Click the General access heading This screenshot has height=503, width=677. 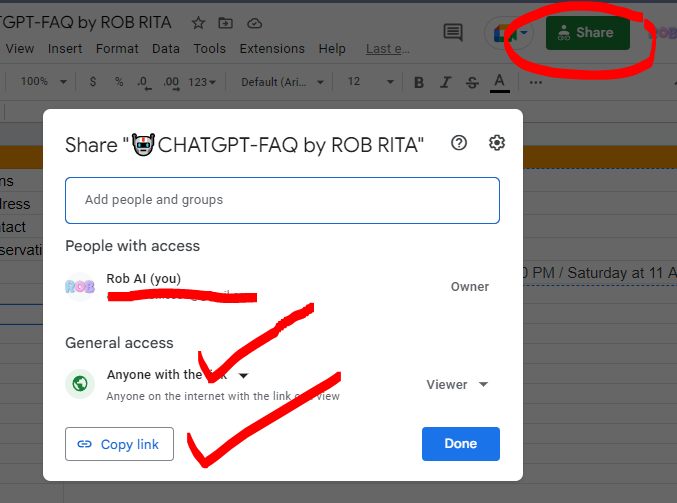point(119,343)
